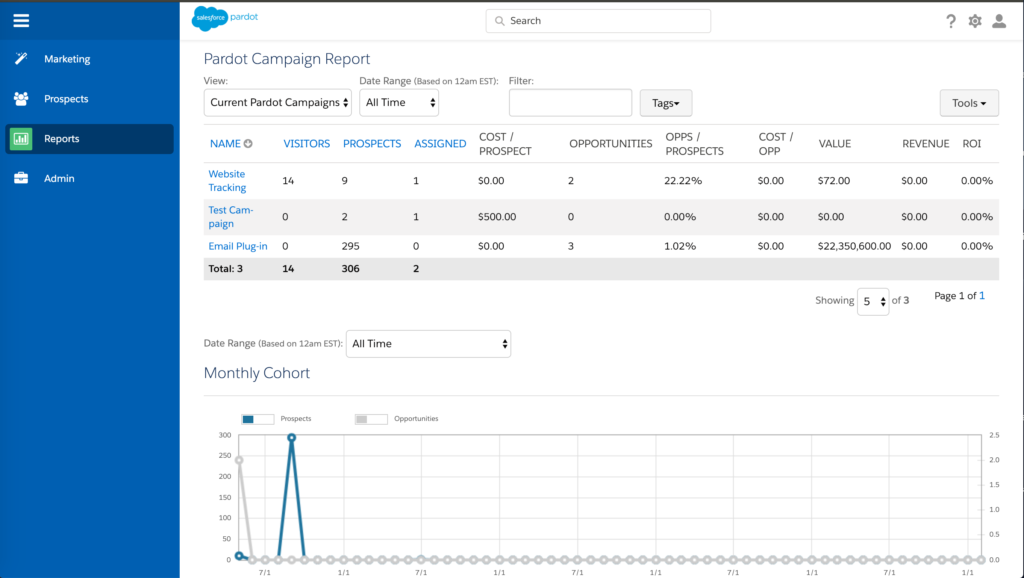Open the help question mark icon
The image size is (1024, 578).
point(951,21)
